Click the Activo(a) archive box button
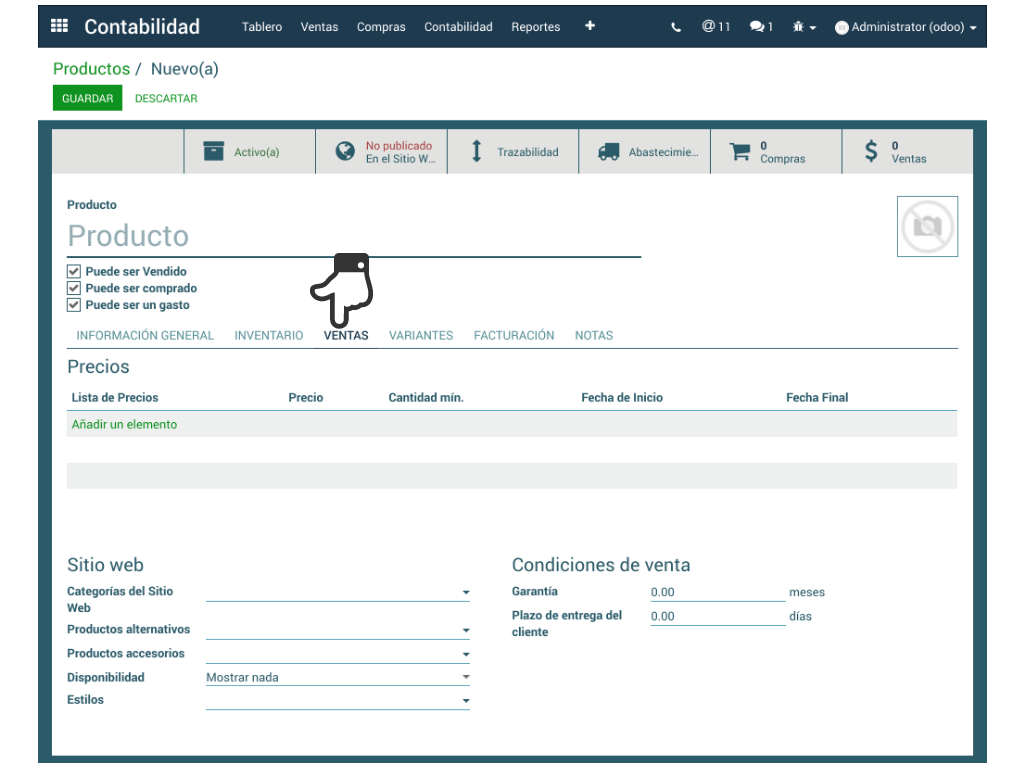This screenshot has height=767, width=1023. (249, 152)
